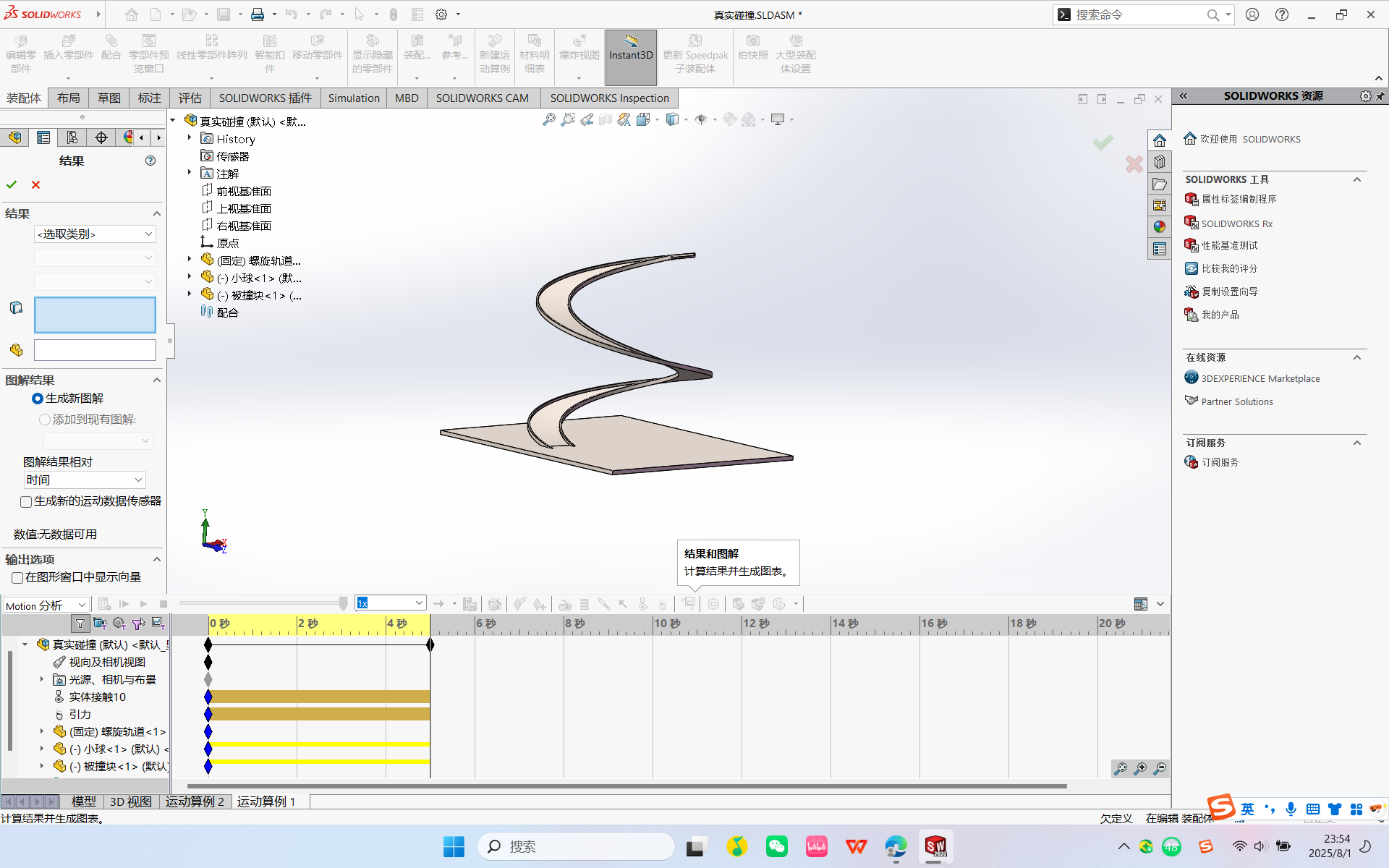Screen dimensions: 1389x868
Task: Select the key point at 5 seconds on timeline
Action: pyautogui.click(x=431, y=644)
